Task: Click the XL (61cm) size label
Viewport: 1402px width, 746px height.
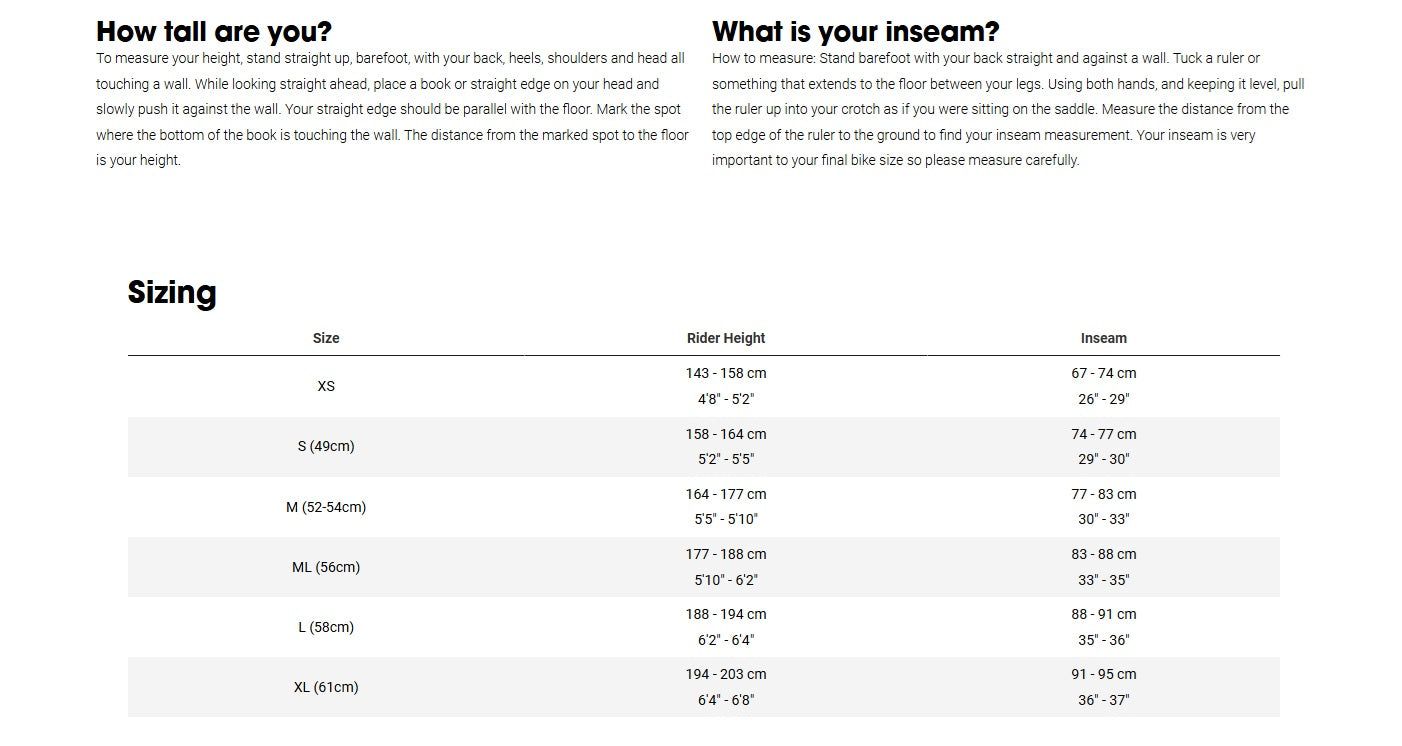Action: click(x=326, y=687)
